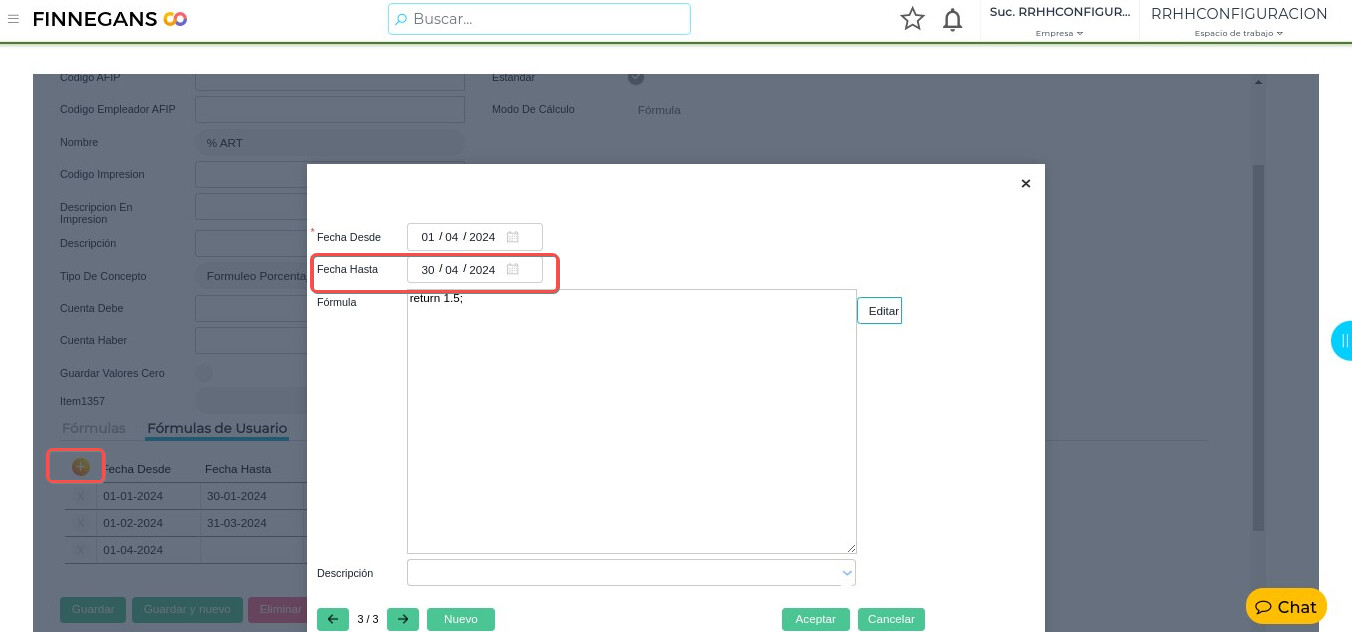1352x632 pixels.
Task: Click the Finnegans logo
Action: pos(110,19)
